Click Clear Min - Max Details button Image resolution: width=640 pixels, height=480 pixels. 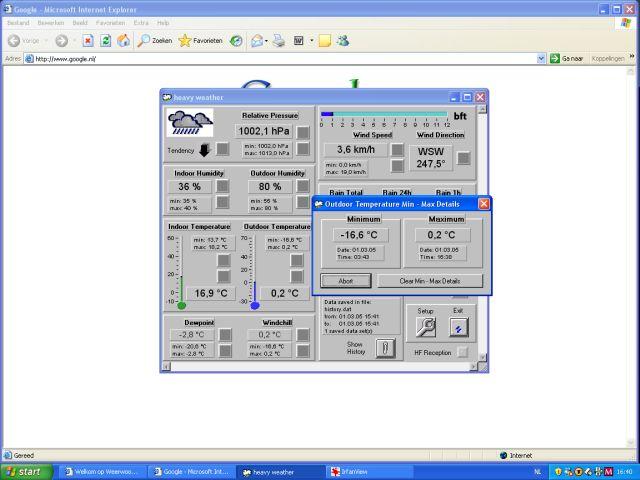[430, 281]
